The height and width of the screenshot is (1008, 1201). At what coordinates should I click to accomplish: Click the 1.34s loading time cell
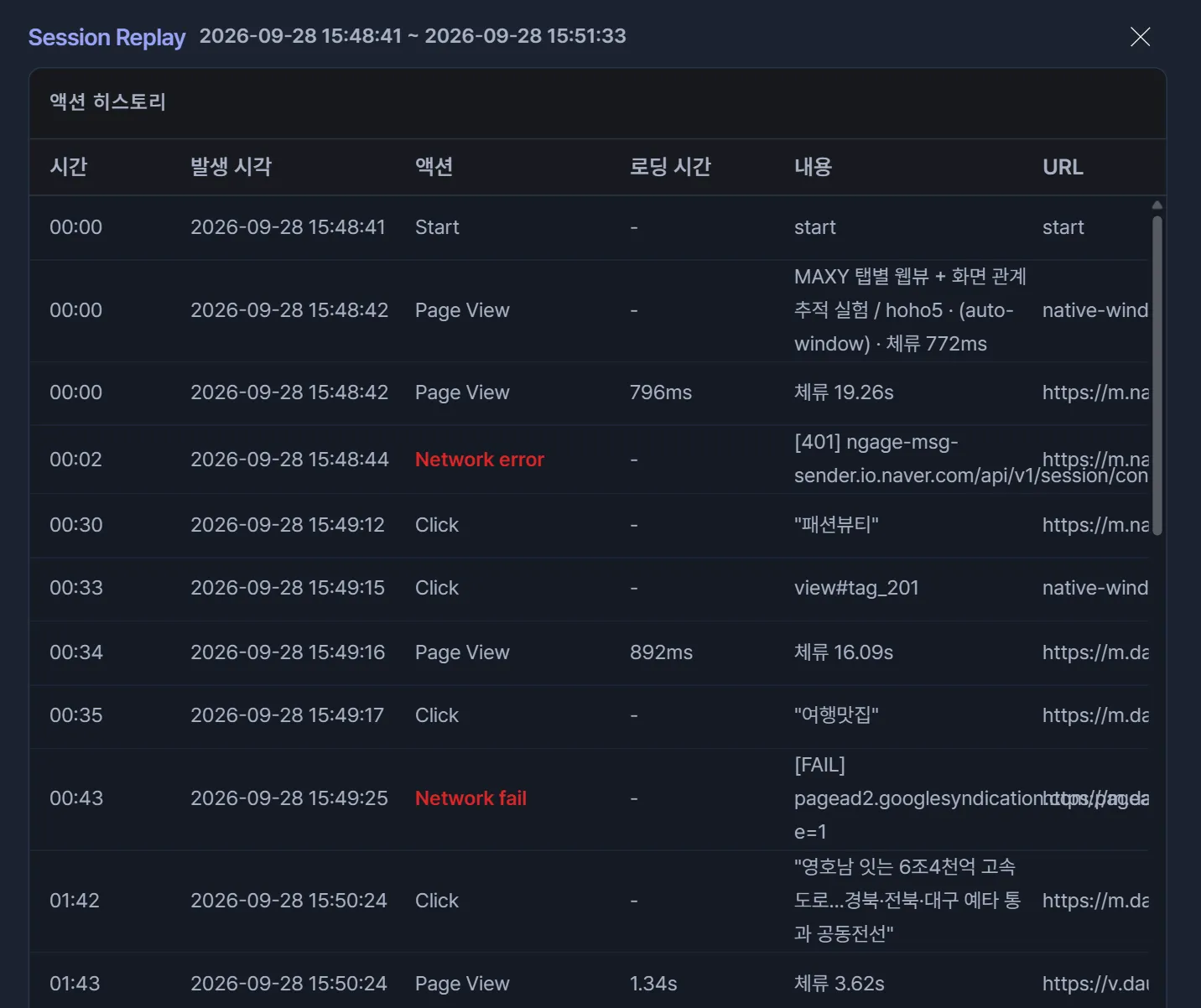pos(653,984)
